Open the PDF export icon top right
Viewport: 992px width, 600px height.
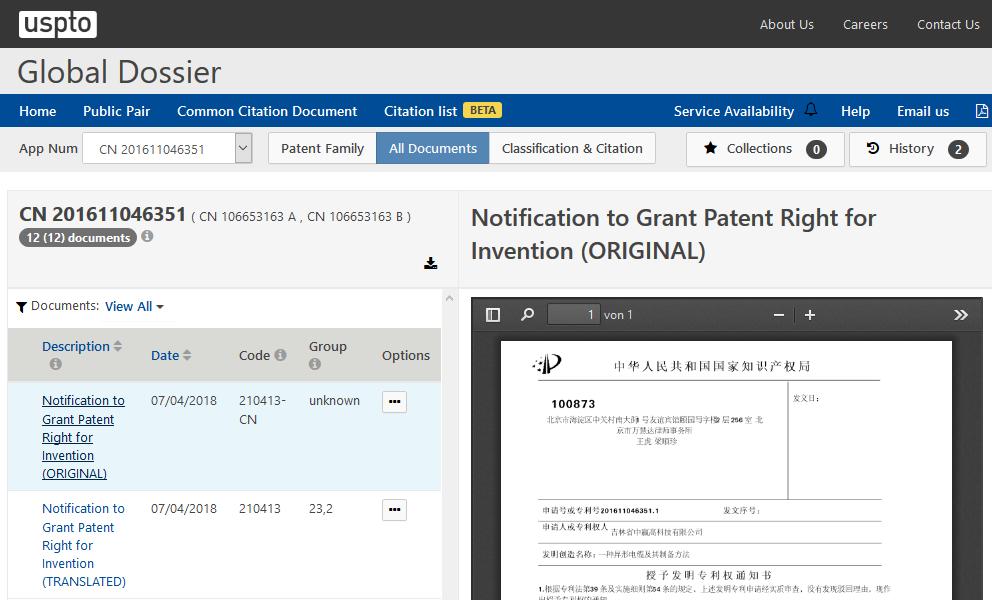(981, 110)
